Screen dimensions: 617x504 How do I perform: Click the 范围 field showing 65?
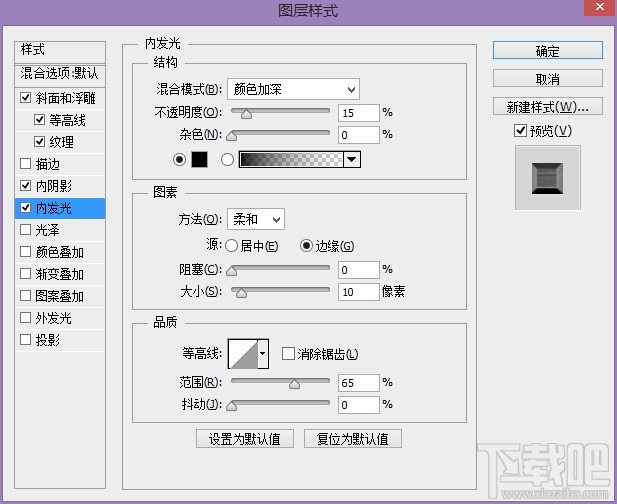click(x=358, y=383)
